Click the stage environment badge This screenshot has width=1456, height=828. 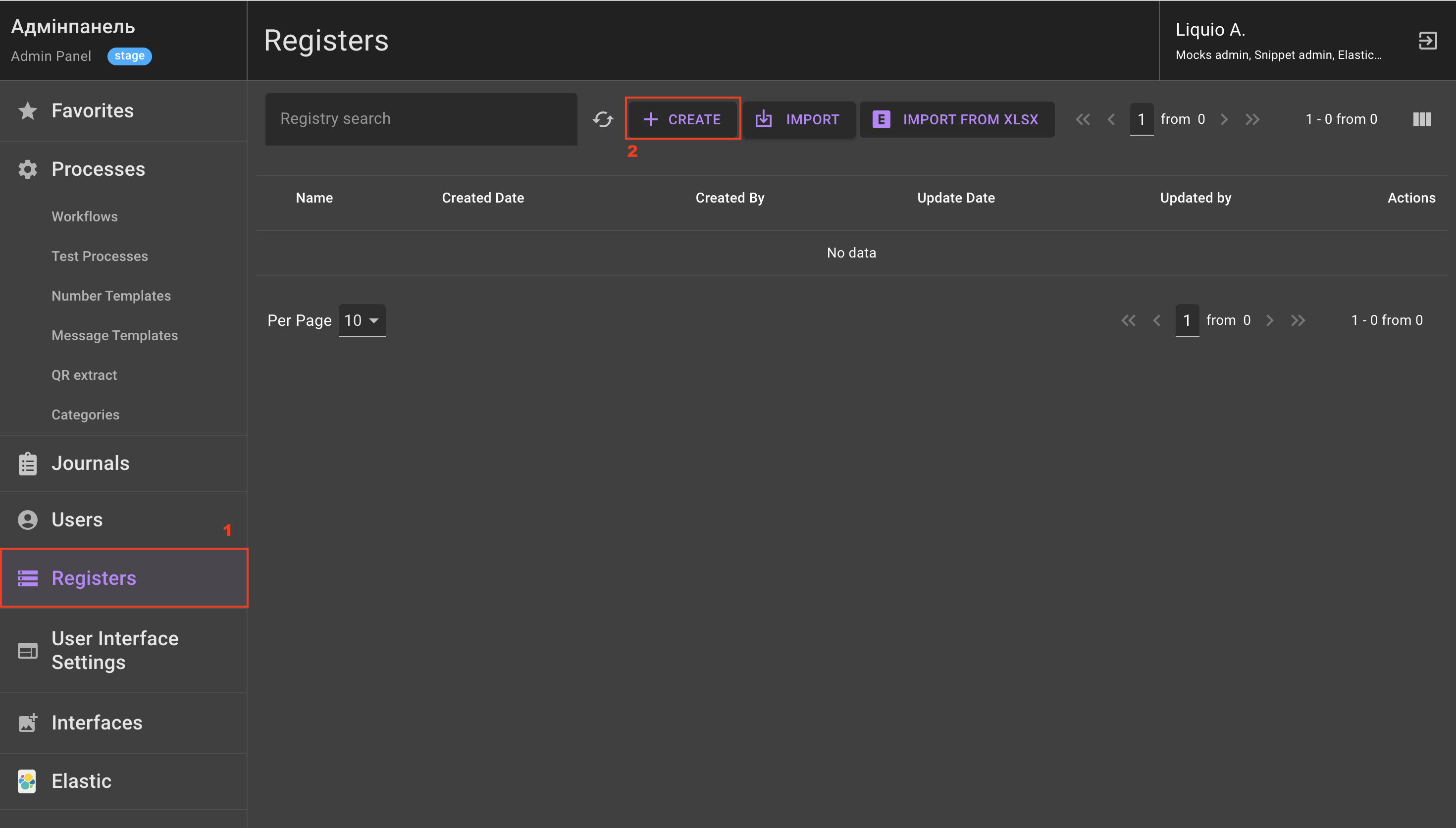tap(130, 56)
